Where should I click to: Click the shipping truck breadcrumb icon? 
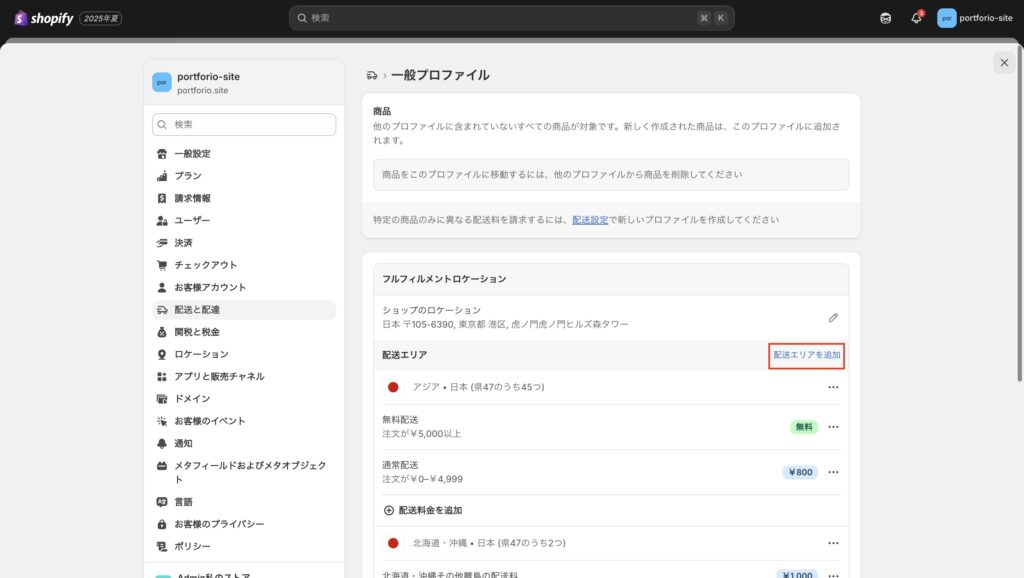point(372,75)
